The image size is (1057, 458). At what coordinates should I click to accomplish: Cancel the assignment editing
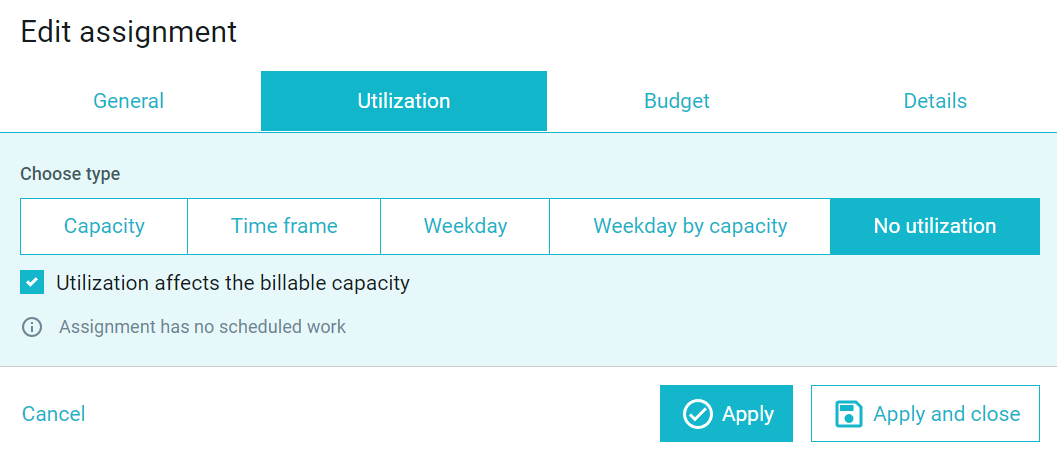pos(53,413)
